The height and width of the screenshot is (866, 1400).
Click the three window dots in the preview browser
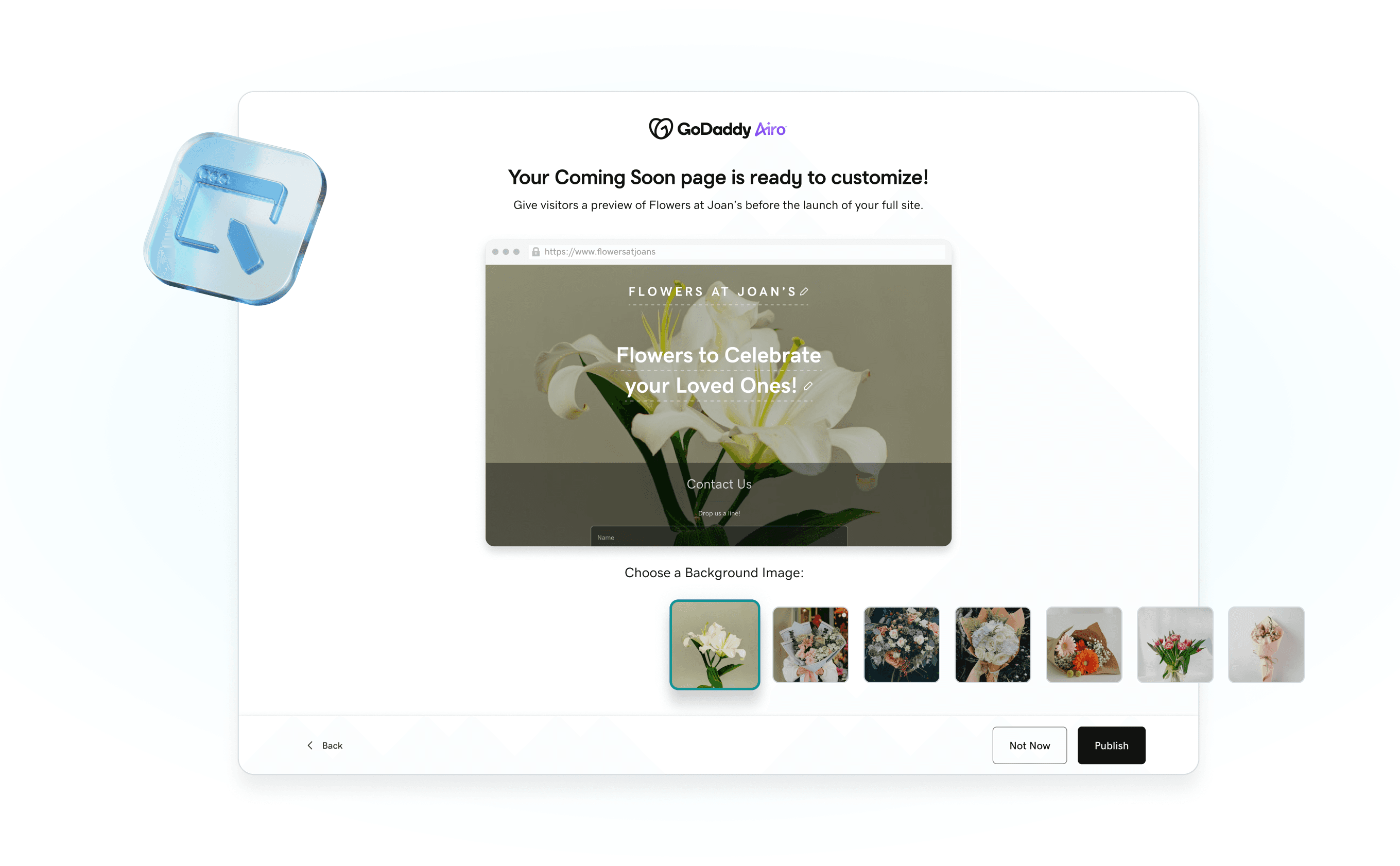point(506,252)
